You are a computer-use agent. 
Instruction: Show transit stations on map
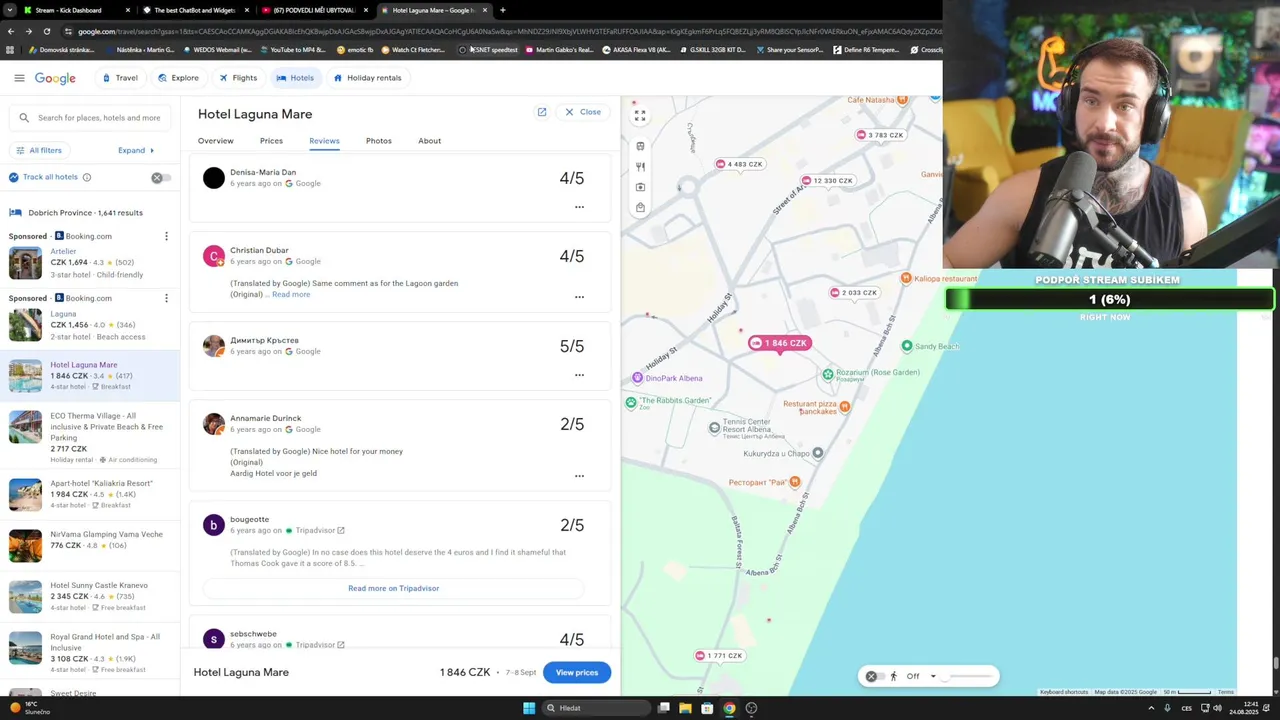640,146
